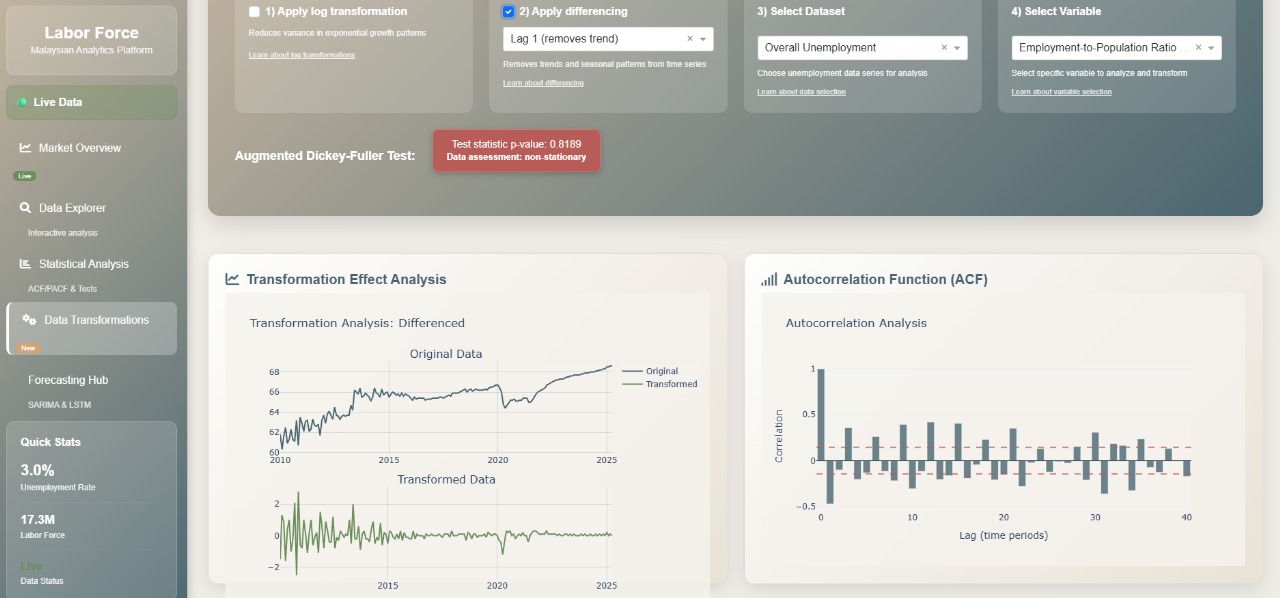This screenshot has width=1280, height=598.
Task: Enable the Apply log transformation checkbox
Action: 254,12
